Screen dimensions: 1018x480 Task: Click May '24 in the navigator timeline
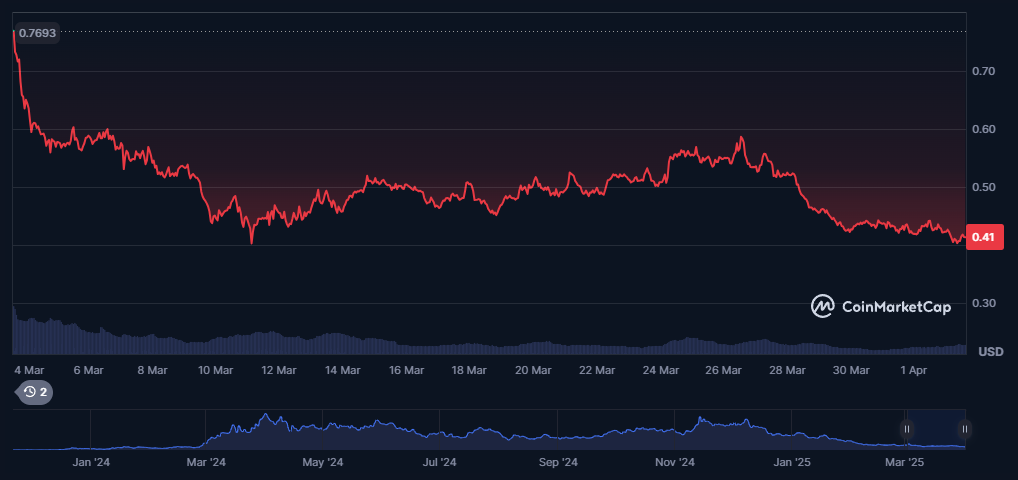pos(323,462)
